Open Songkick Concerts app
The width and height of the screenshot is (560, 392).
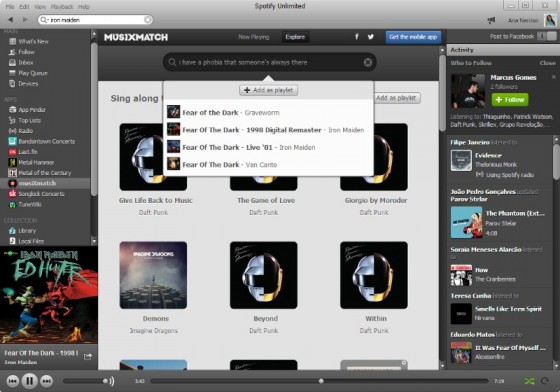coord(41,194)
